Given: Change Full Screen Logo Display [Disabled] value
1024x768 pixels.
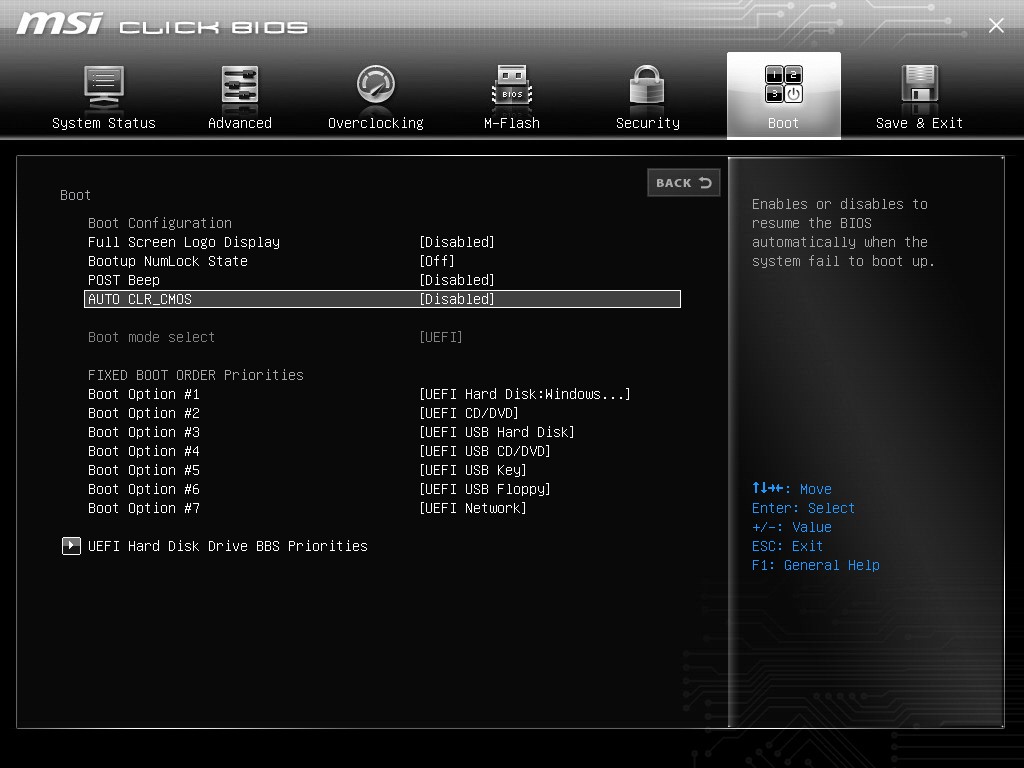Looking at the screenshot, I should pos(456,242).
